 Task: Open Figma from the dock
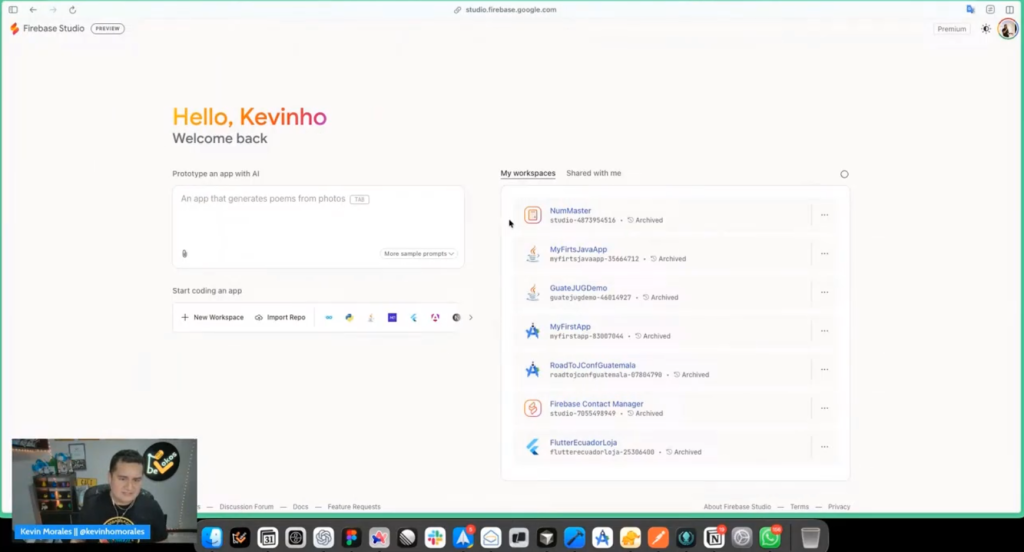pos(351,538)
